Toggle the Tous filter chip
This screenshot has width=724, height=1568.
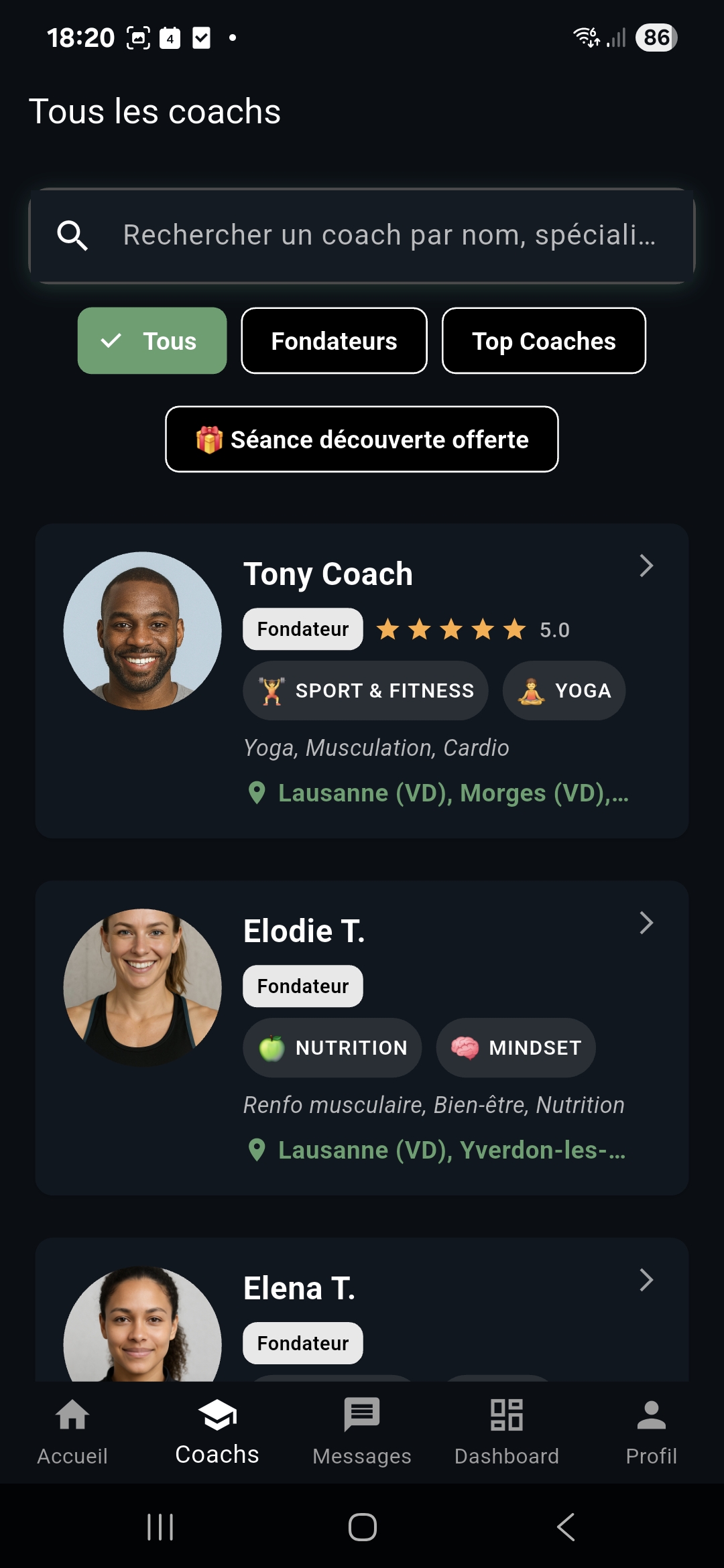coord(152,341)
